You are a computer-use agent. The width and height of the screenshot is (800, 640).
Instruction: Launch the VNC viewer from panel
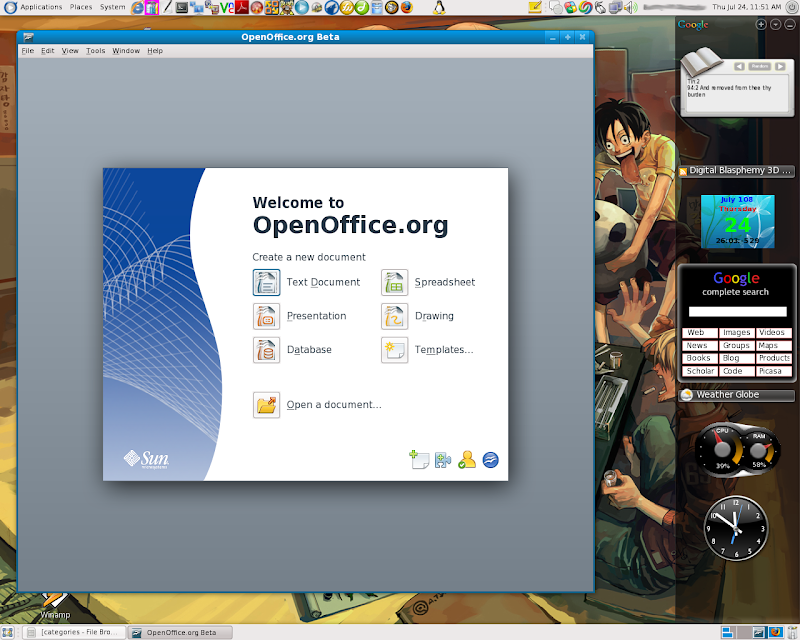click(227, 7)
